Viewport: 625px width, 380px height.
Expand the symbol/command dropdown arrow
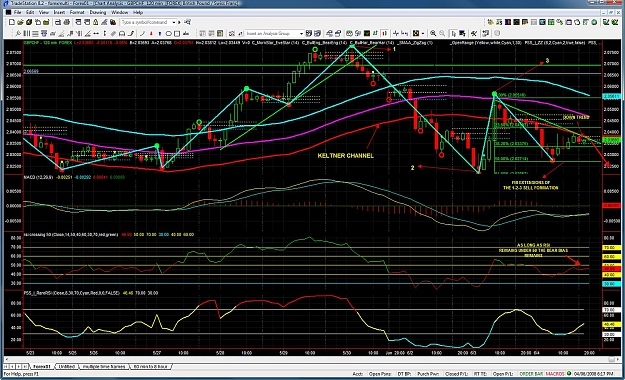click(x=174, y=22)
